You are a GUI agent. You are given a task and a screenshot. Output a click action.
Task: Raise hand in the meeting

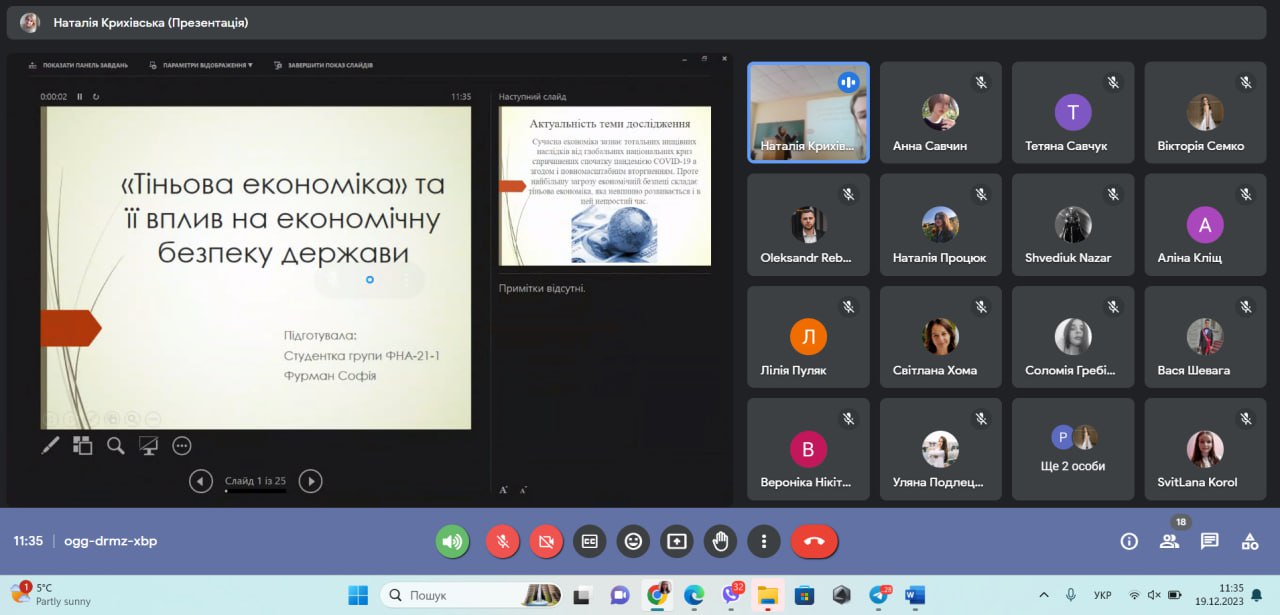point(719,541)
